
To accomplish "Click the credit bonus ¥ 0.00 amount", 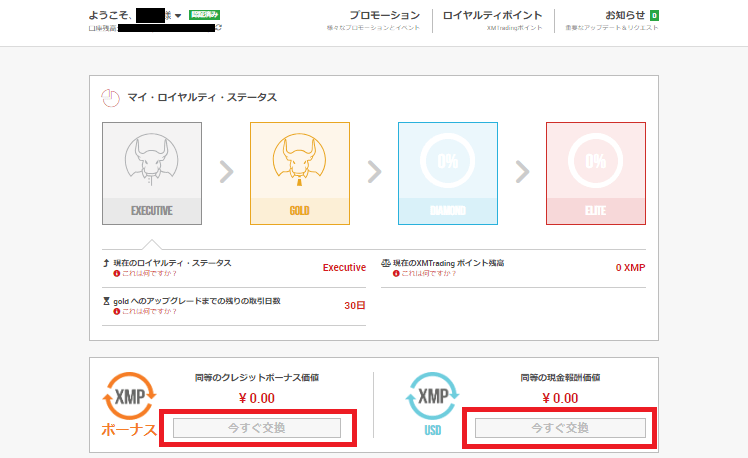I will pos(257,398).
